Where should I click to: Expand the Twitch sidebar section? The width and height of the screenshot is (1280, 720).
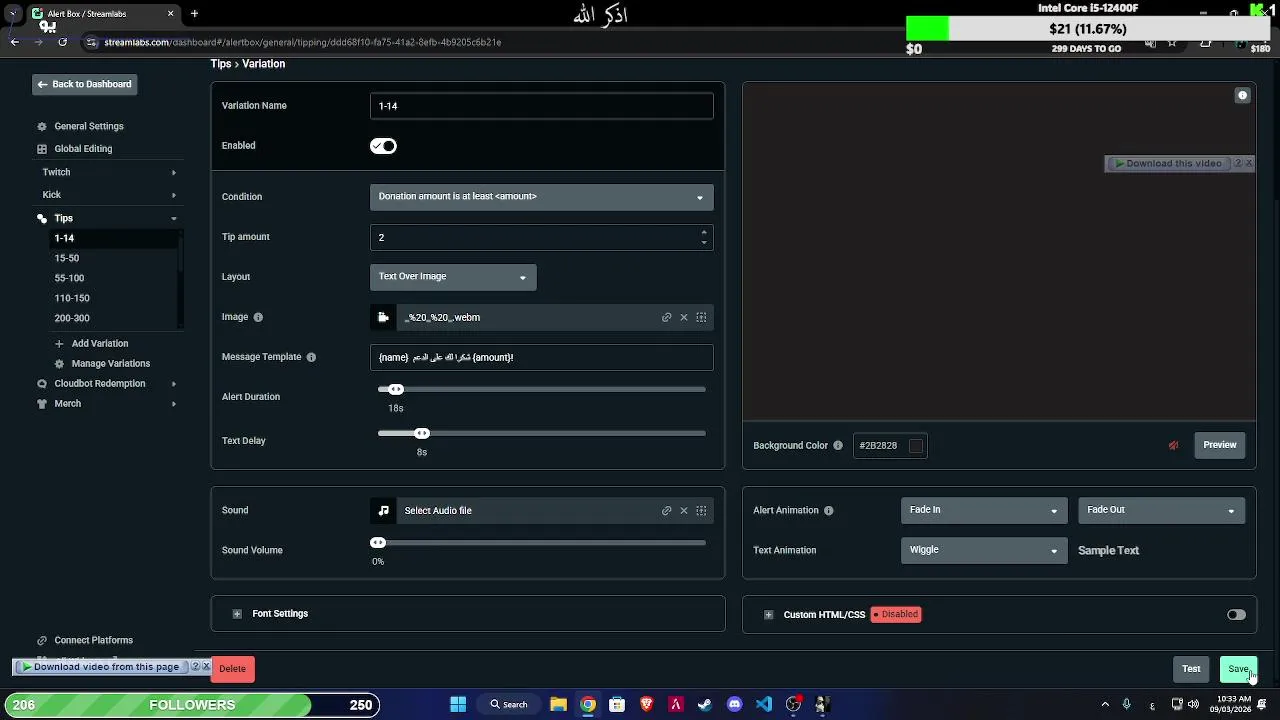point(174,173)
